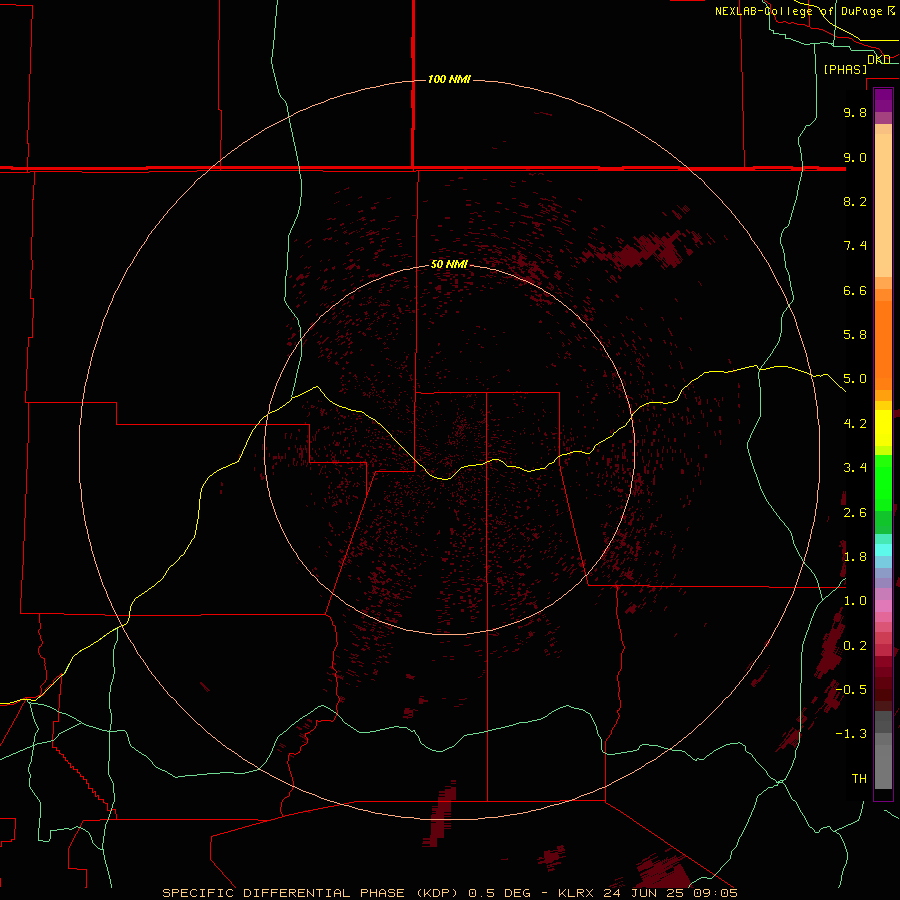Click the 9.0 value on color scale
This screenshot has height=900, width=900.
(x=855, y=157)
